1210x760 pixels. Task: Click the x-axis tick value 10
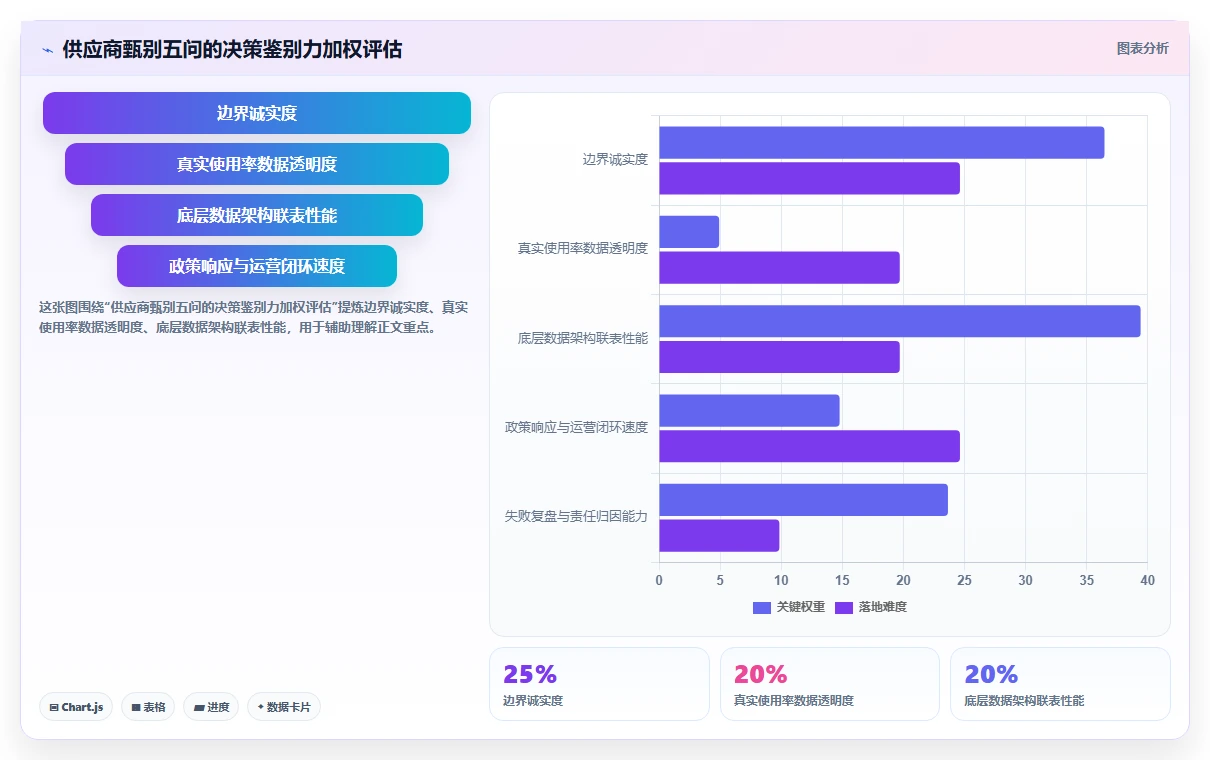(x=781, y=580)
